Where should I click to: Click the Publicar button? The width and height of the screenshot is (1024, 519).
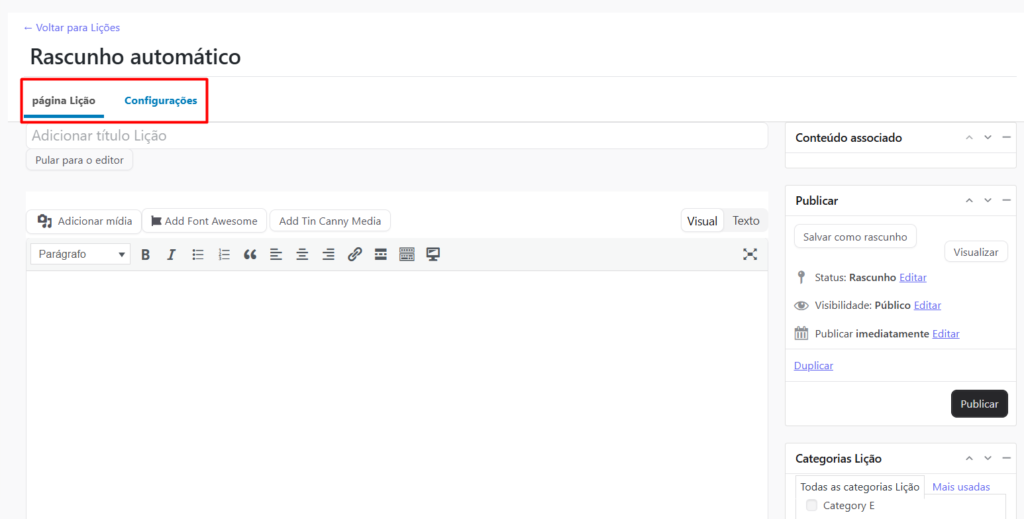(x=979, y=404)
